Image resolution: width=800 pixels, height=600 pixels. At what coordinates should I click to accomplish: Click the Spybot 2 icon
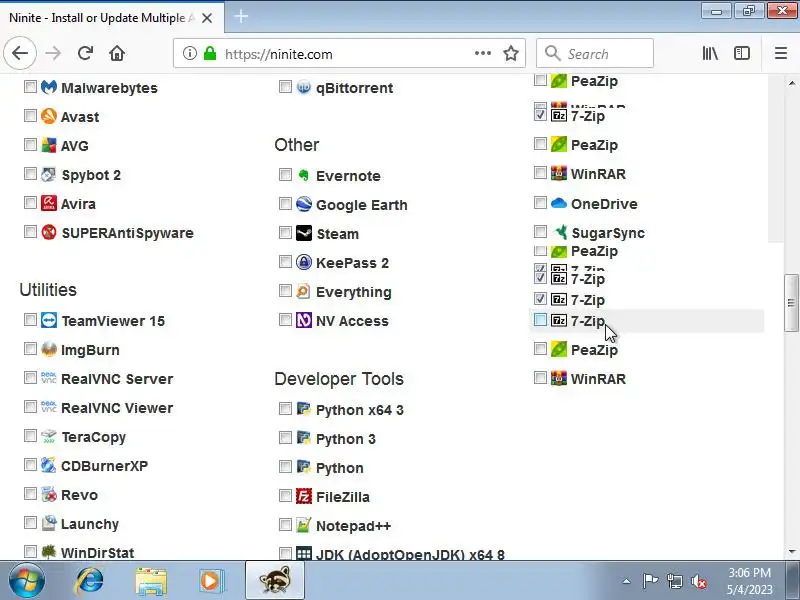tap(48, 174)
